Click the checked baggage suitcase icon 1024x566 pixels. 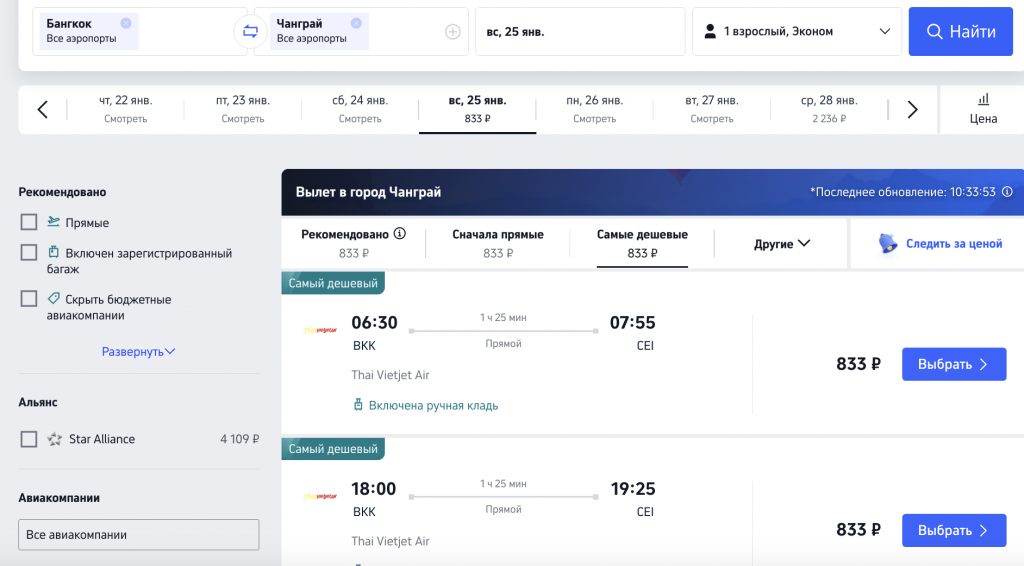(x=54, y=252)
